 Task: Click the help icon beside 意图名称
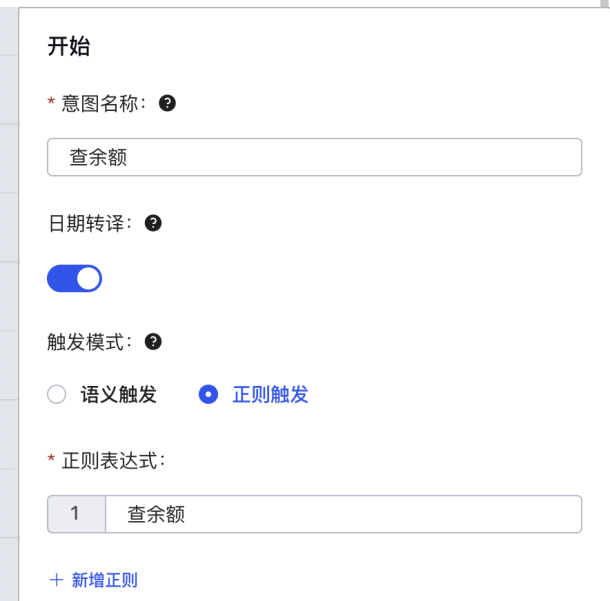167,103
